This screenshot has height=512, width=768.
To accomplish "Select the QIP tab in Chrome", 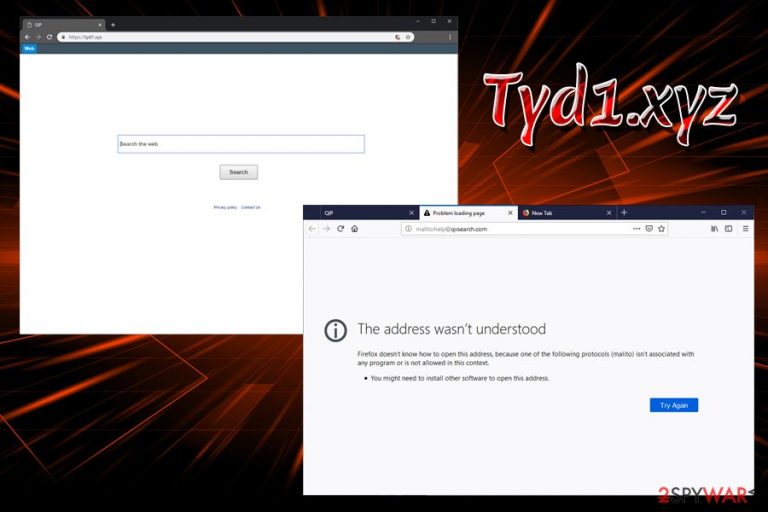I will tap(62, 24).
